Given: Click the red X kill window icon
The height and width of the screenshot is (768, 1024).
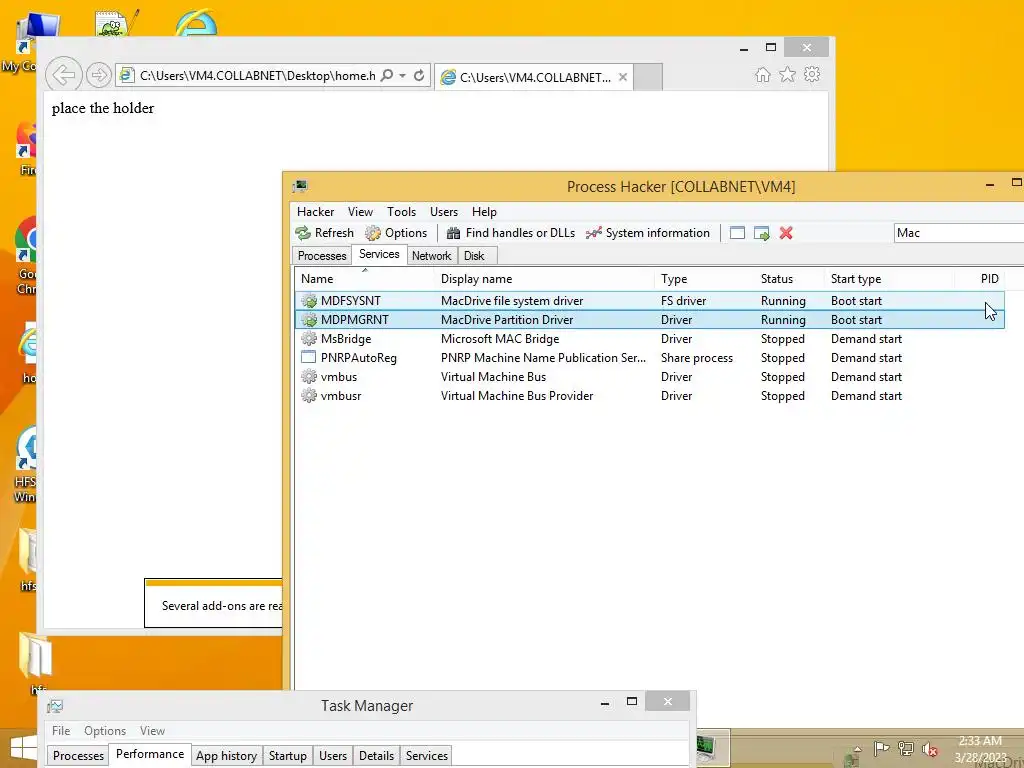Looking at the screenshot, I should tap(786, 233).
